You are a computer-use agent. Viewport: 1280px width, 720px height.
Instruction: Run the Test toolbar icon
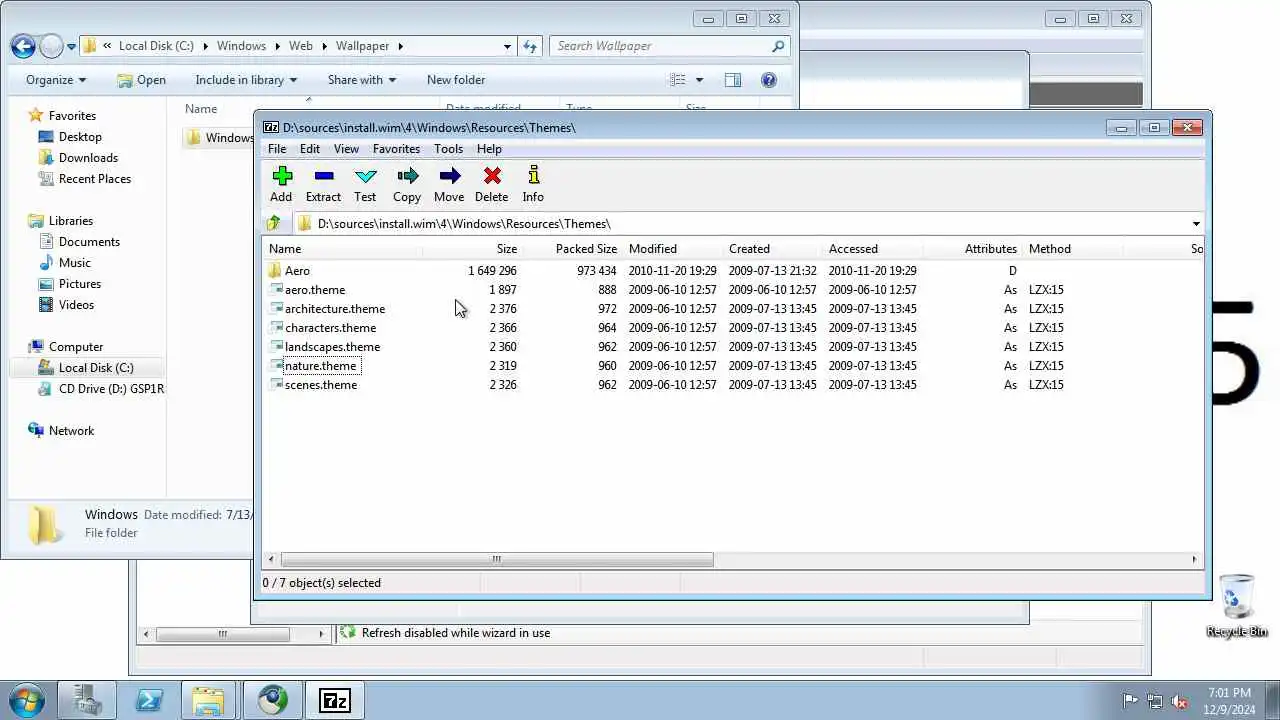click(x=365, y=176)
